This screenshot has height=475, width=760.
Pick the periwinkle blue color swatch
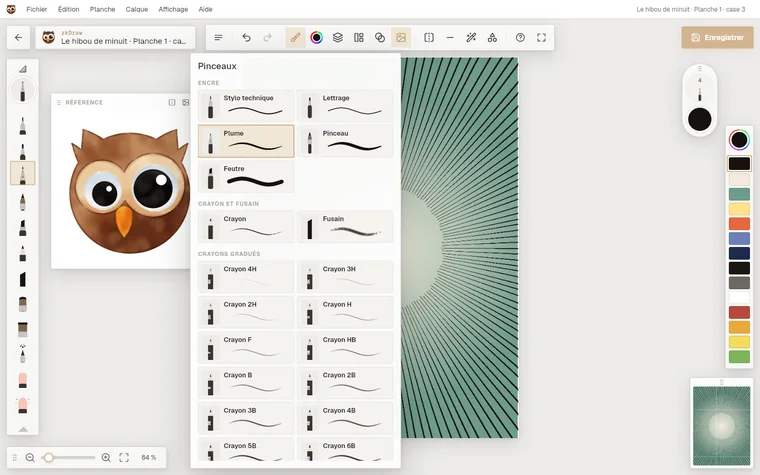click(739, 238)
